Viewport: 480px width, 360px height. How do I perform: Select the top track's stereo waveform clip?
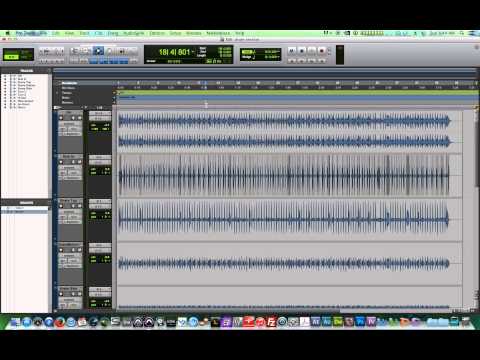click(x=284, y=131)
